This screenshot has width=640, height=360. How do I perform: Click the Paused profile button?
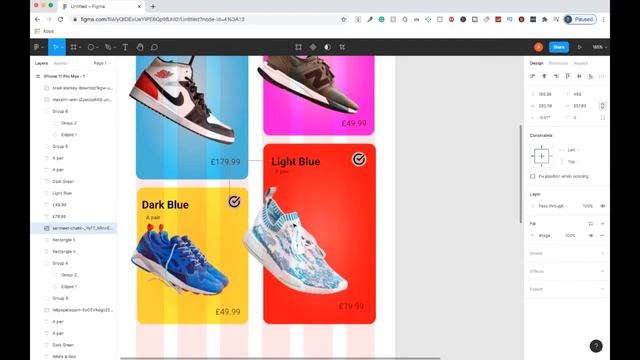coord(580,19)
